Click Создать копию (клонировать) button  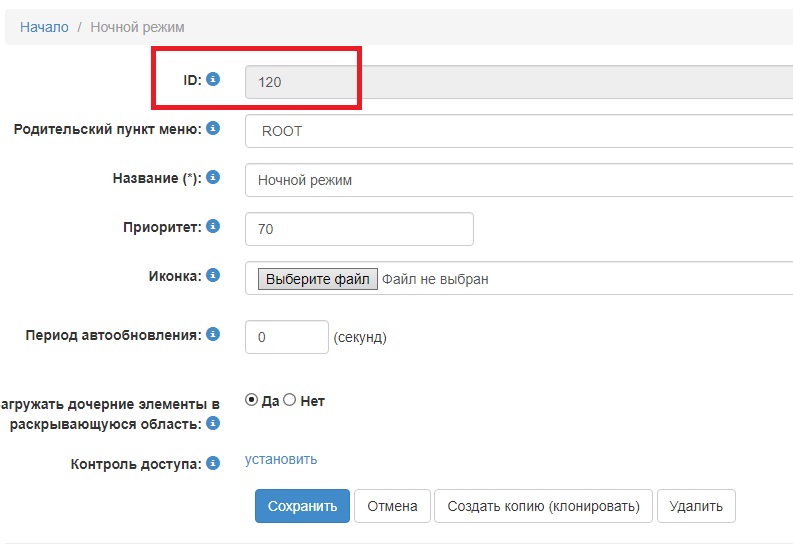[543, 506]
